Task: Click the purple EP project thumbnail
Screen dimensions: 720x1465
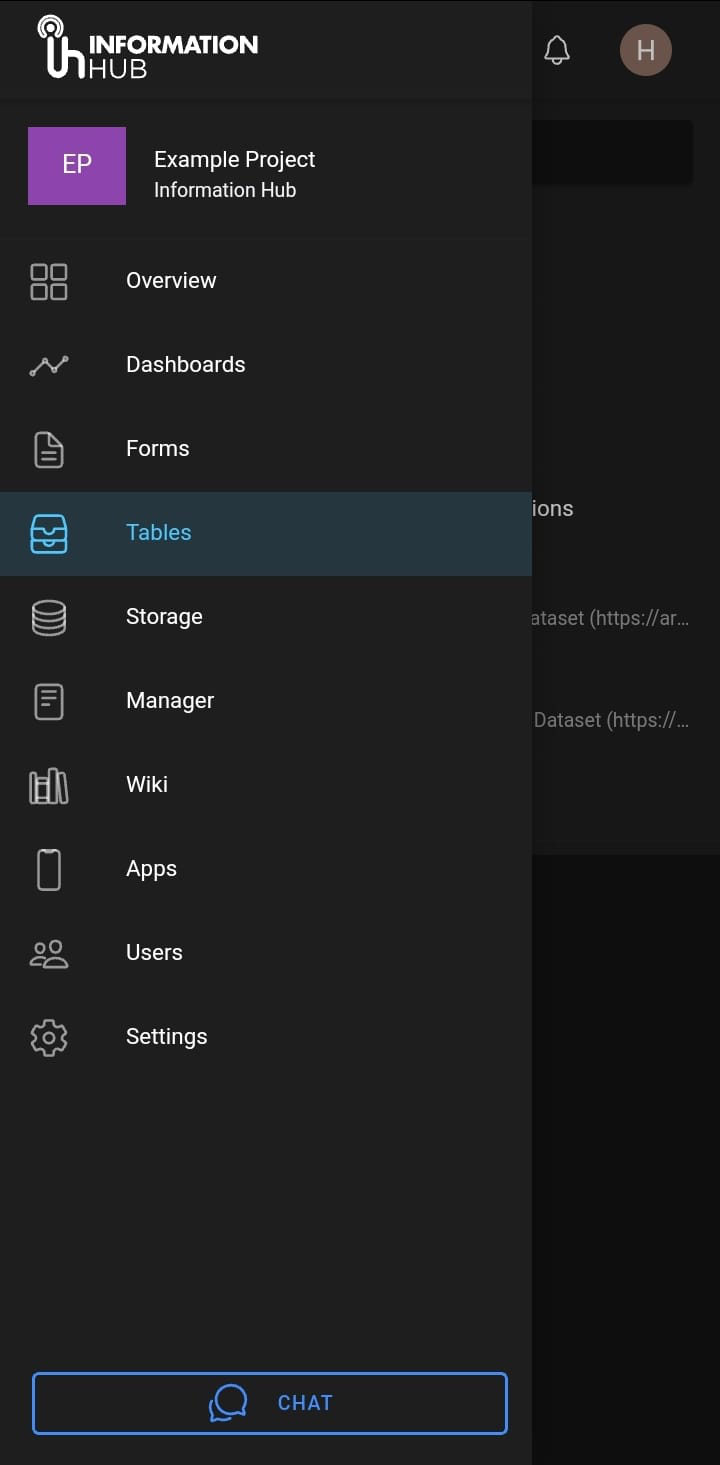Action: tap(77, 166)
